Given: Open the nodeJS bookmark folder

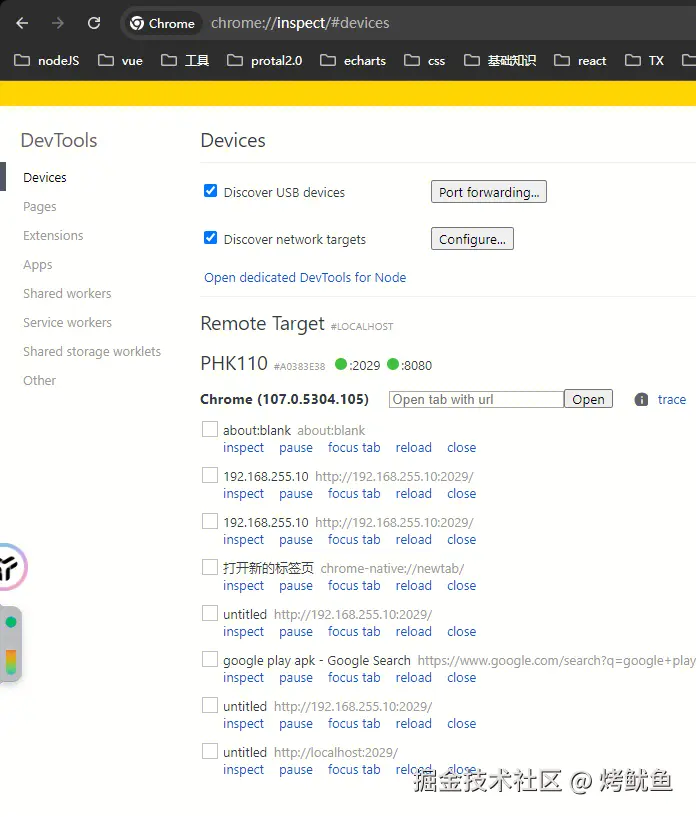Looking at the screenshot, I should tap(47, 60).
